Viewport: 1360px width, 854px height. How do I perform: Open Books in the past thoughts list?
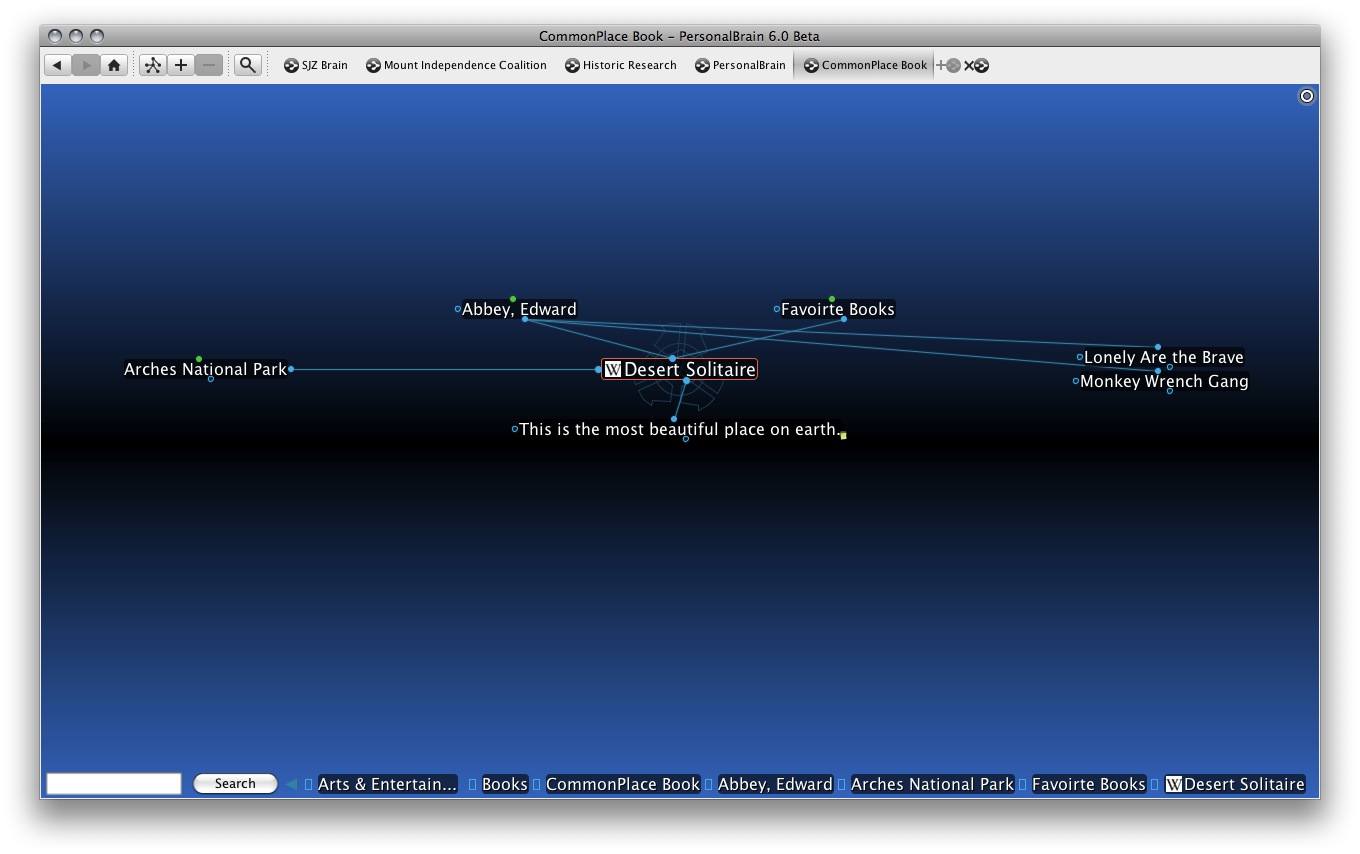tap(504, 784)
